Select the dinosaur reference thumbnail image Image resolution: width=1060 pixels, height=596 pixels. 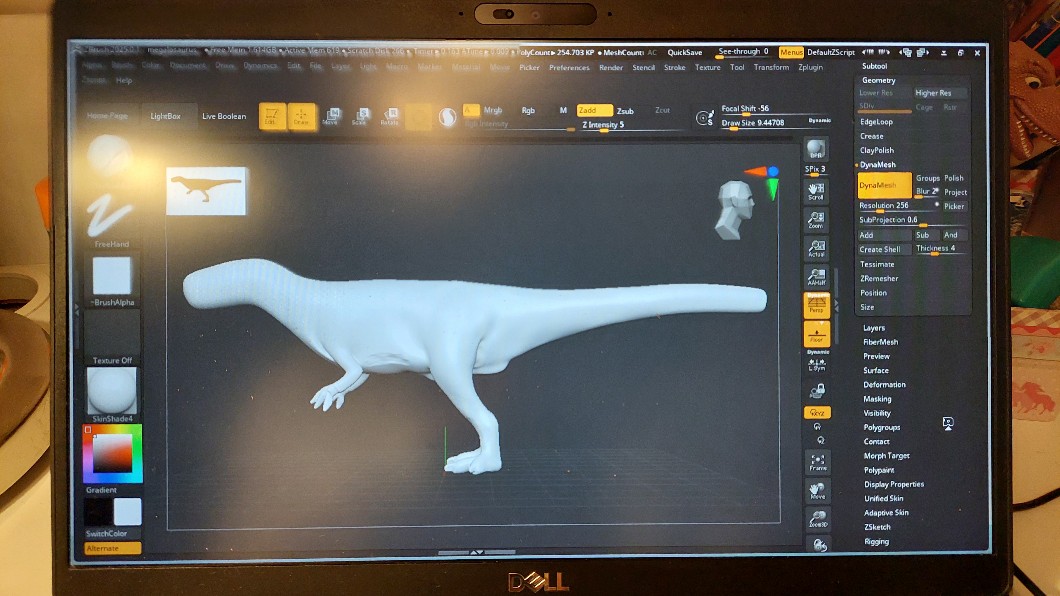coord(206,190)
